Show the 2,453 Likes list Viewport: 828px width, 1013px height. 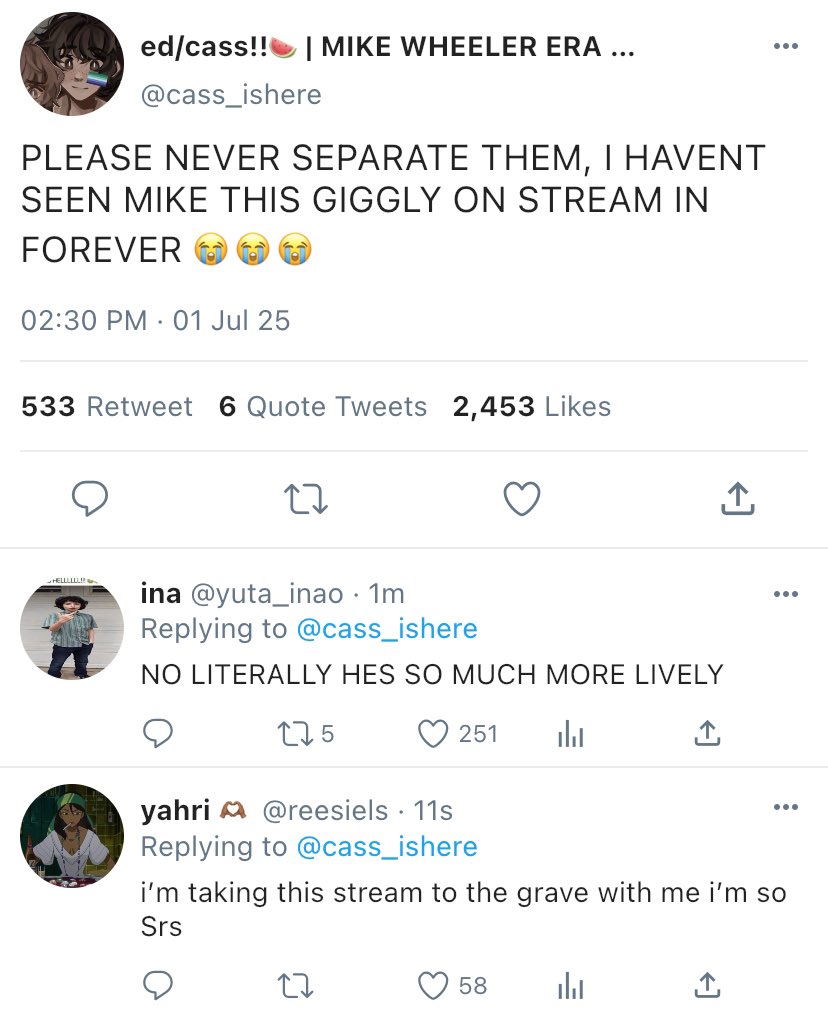(531, 407)
